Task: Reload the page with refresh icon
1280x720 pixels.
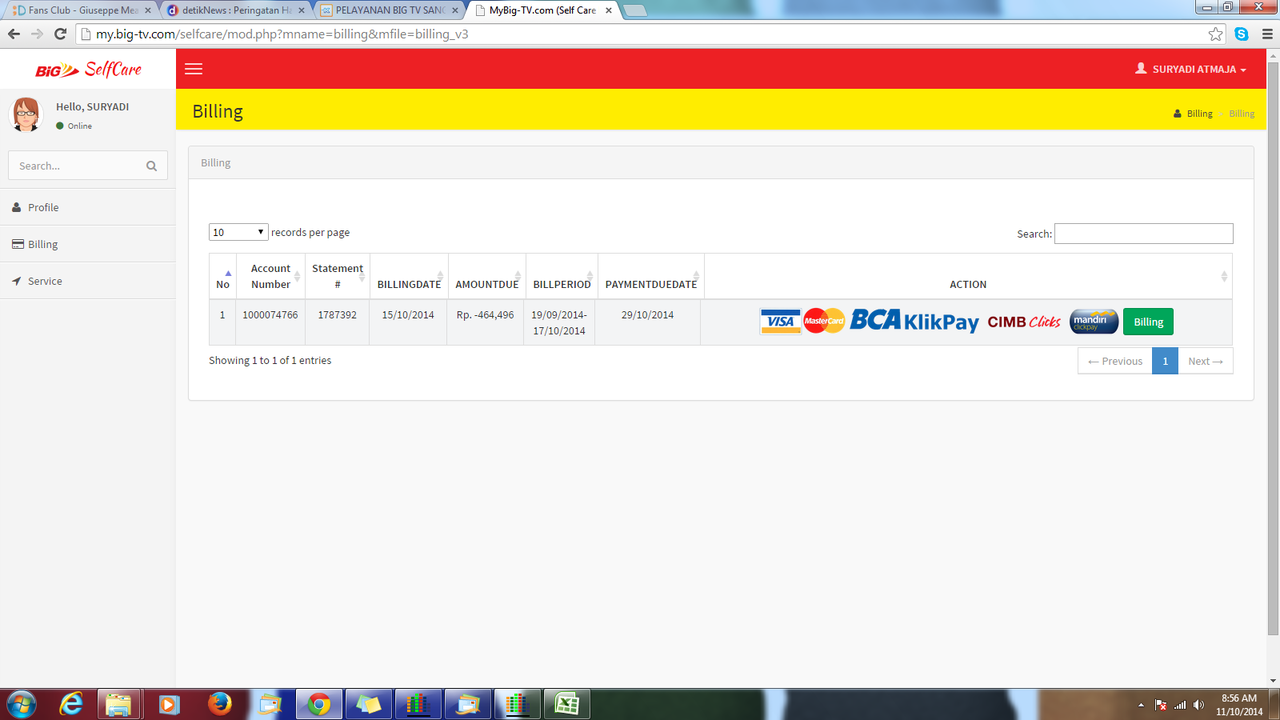Action: (60, 34)
